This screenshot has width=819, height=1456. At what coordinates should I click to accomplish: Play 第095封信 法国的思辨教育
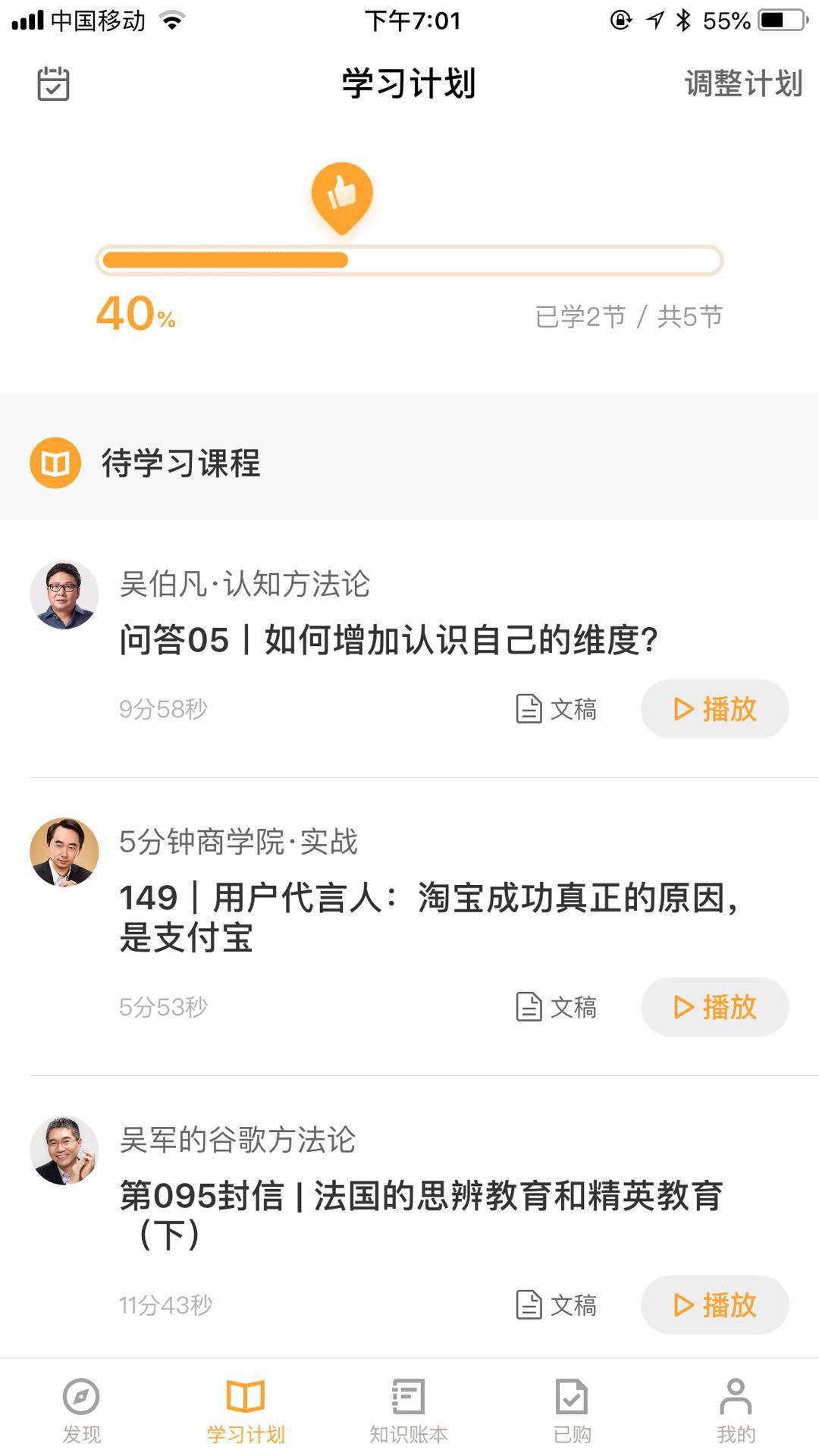(x=714, y=1305)
